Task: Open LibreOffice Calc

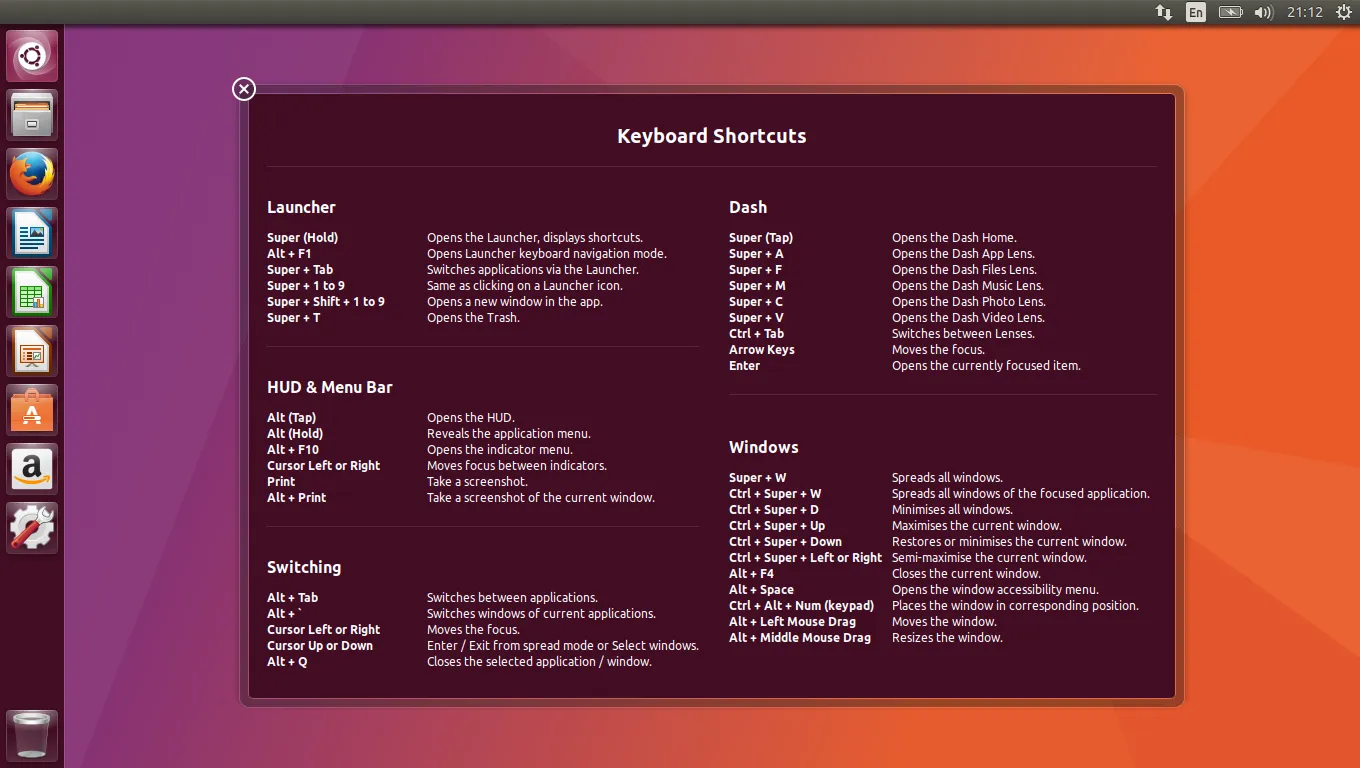Action: [x=31, y=291]
